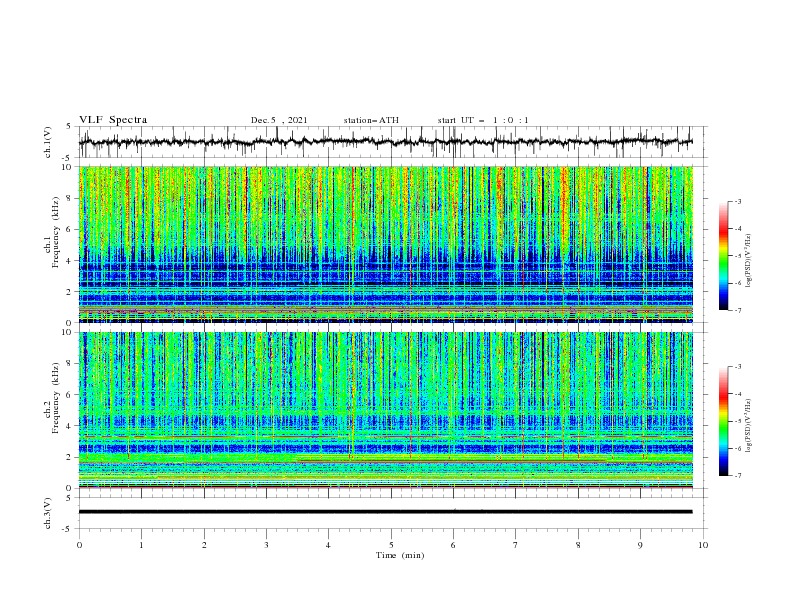Click the time axis tick label "3"
The width and height of the screenshot is (792, 612).
(x=266, y=545)
